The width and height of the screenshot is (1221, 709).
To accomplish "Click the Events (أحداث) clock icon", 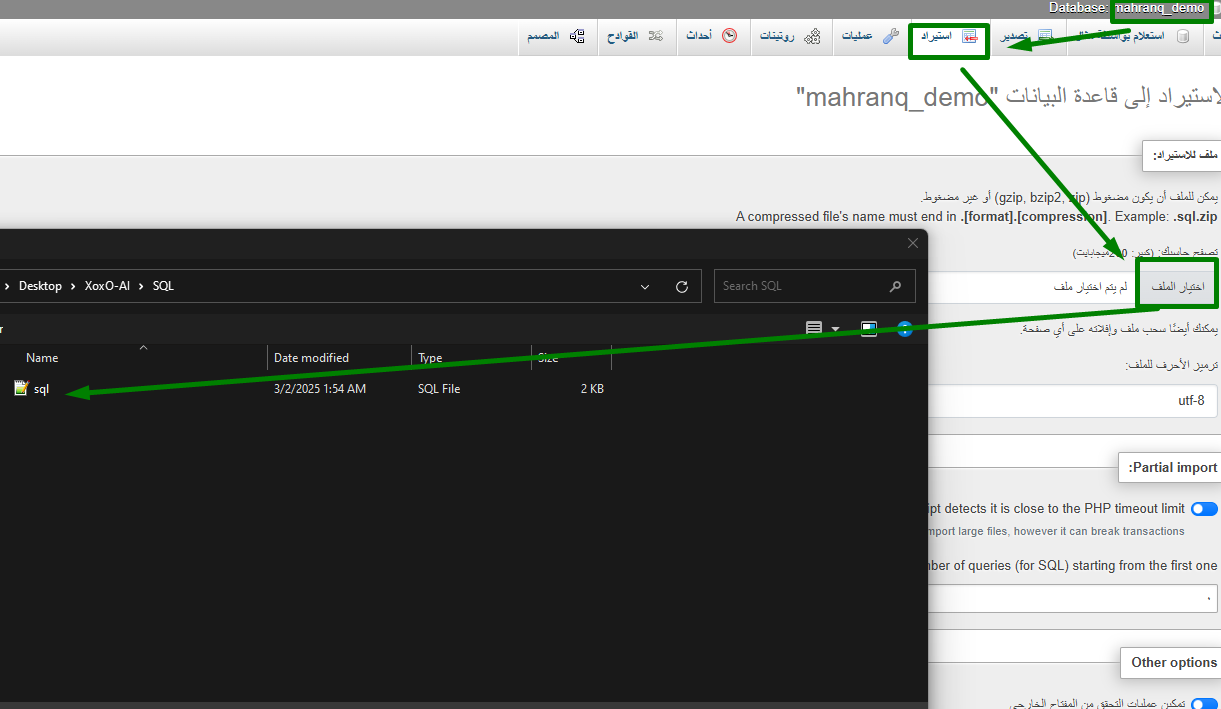I will [x=729, y=36].
